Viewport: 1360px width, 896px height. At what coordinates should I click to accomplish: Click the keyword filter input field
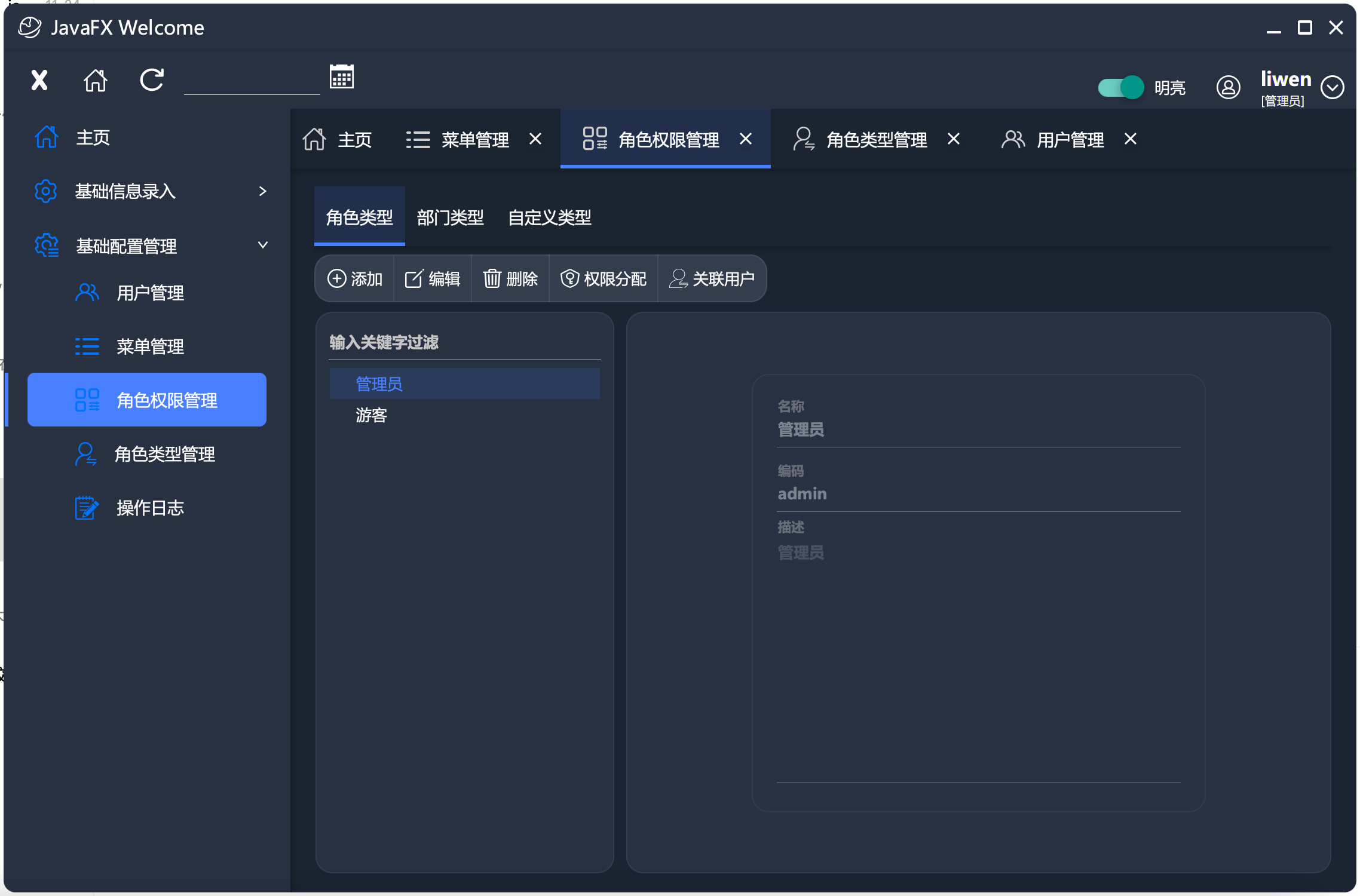(x=464, y=343)
